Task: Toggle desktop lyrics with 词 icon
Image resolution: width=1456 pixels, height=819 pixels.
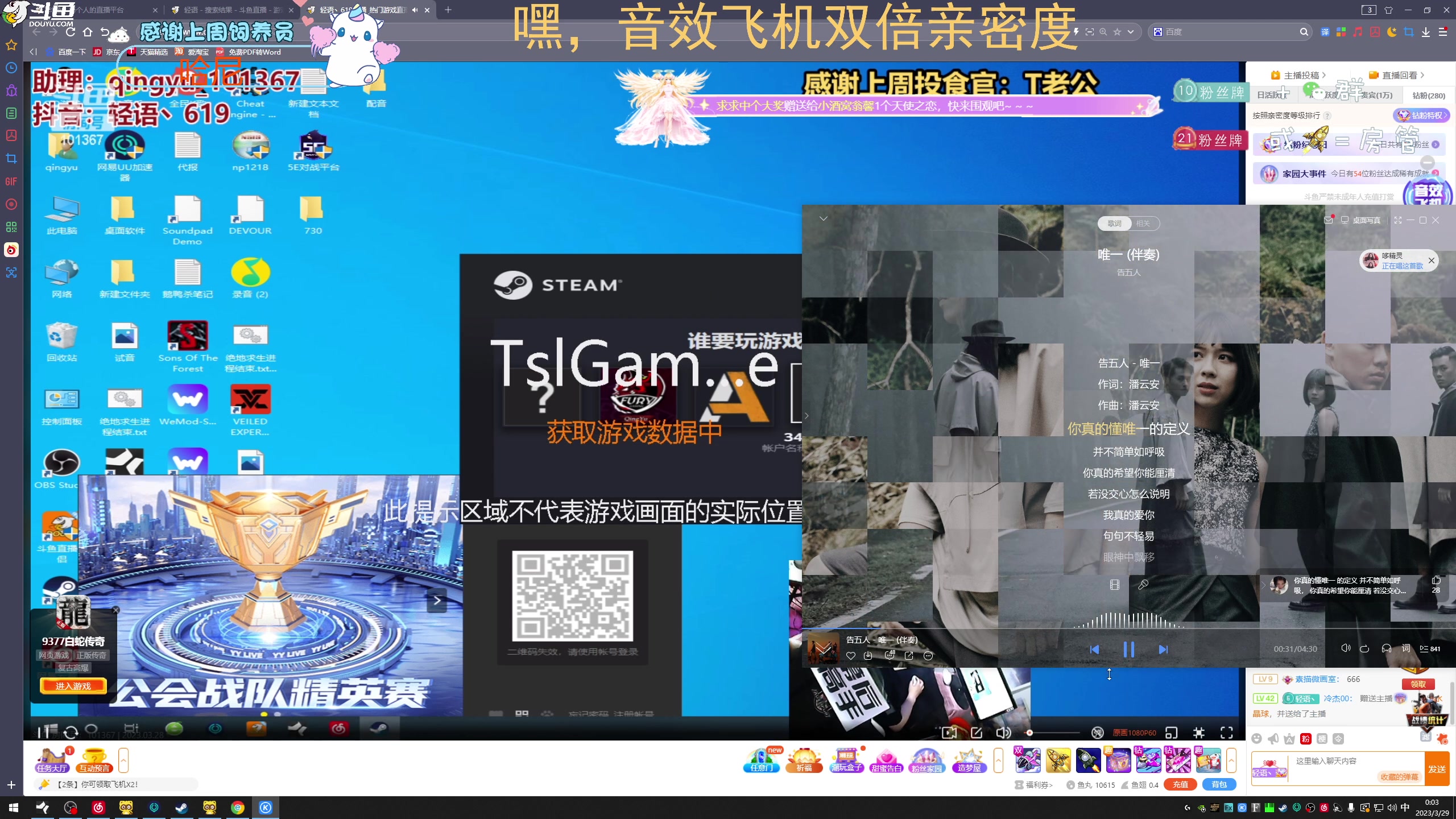Action: [1406, 648]
